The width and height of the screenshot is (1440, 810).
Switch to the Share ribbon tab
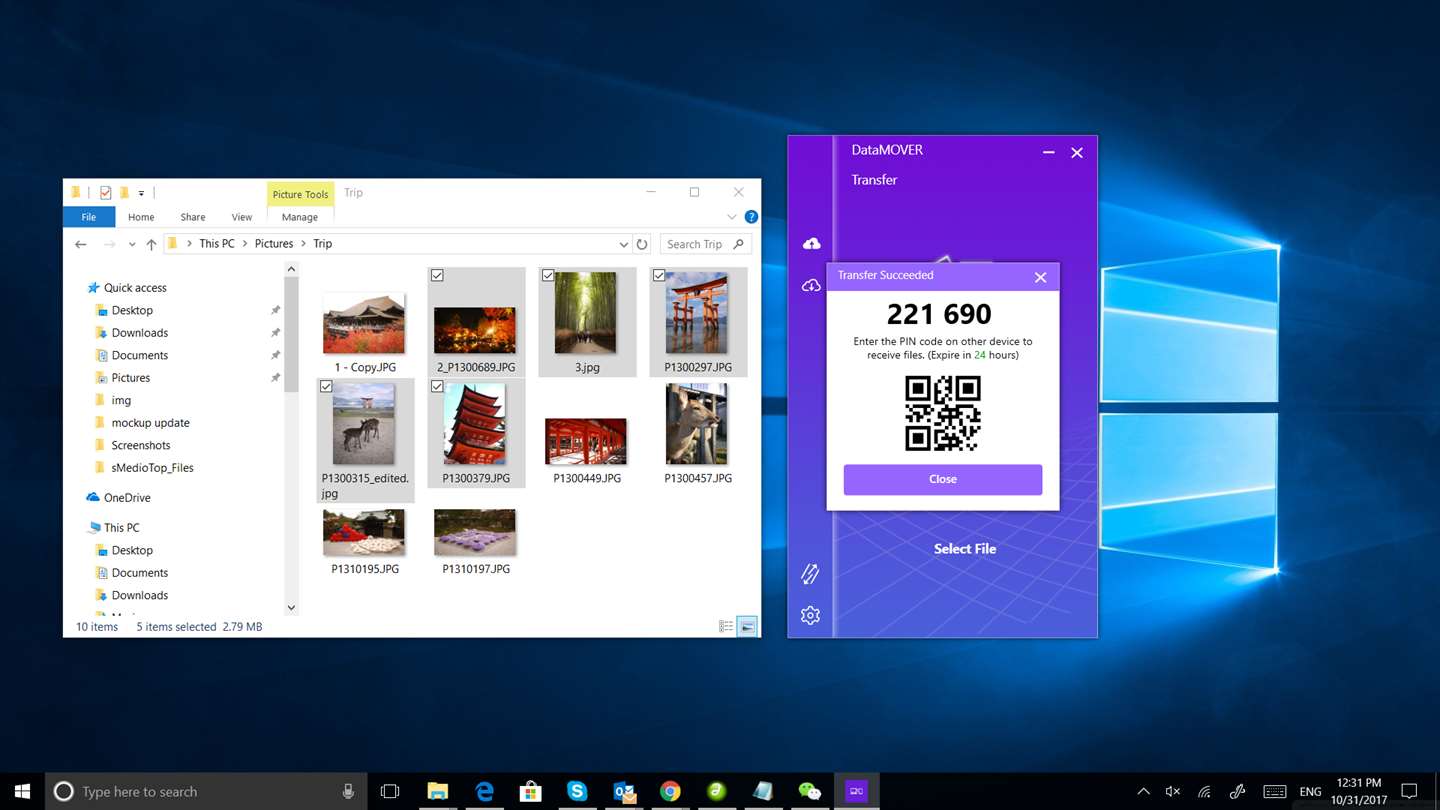tap(193, 217)
